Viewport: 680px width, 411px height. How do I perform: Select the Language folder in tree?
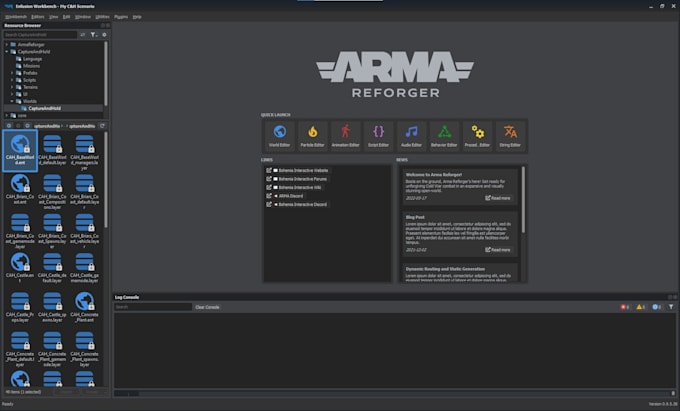pyautogui.click(x=32, y=59)
